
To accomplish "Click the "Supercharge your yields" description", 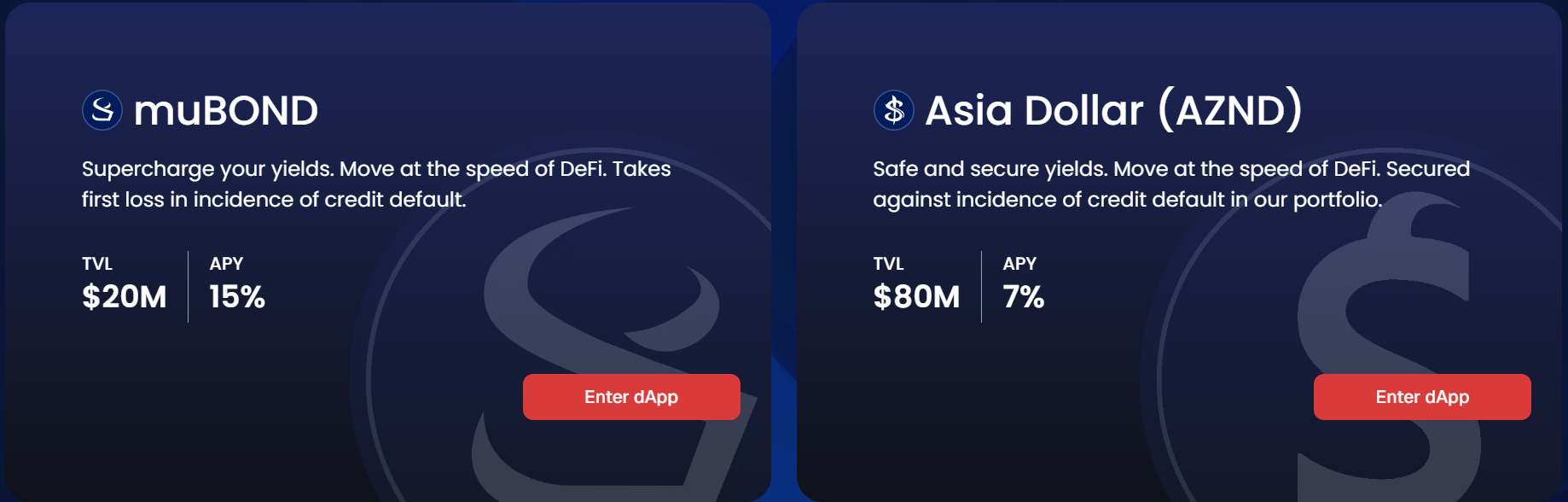I will coord(375,184).
